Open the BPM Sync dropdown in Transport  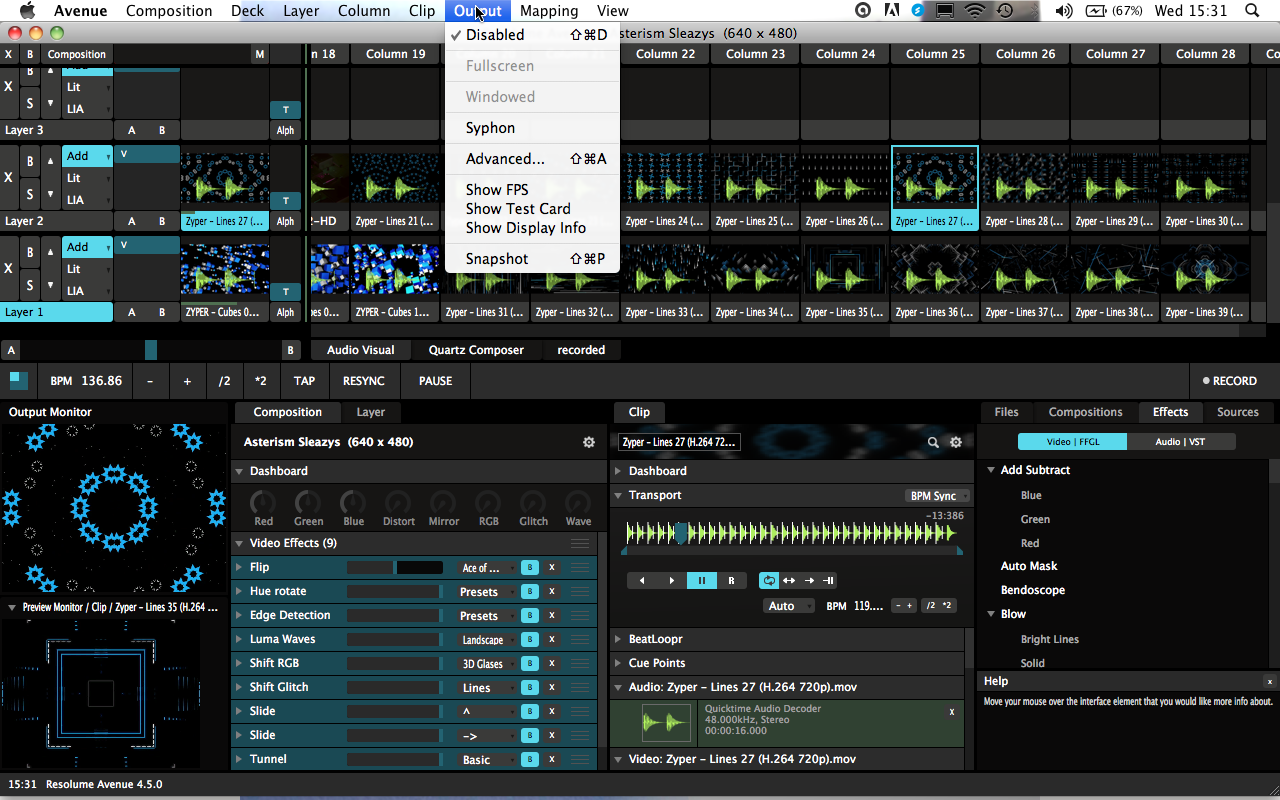pyautogui.click(x=933, y=496)
